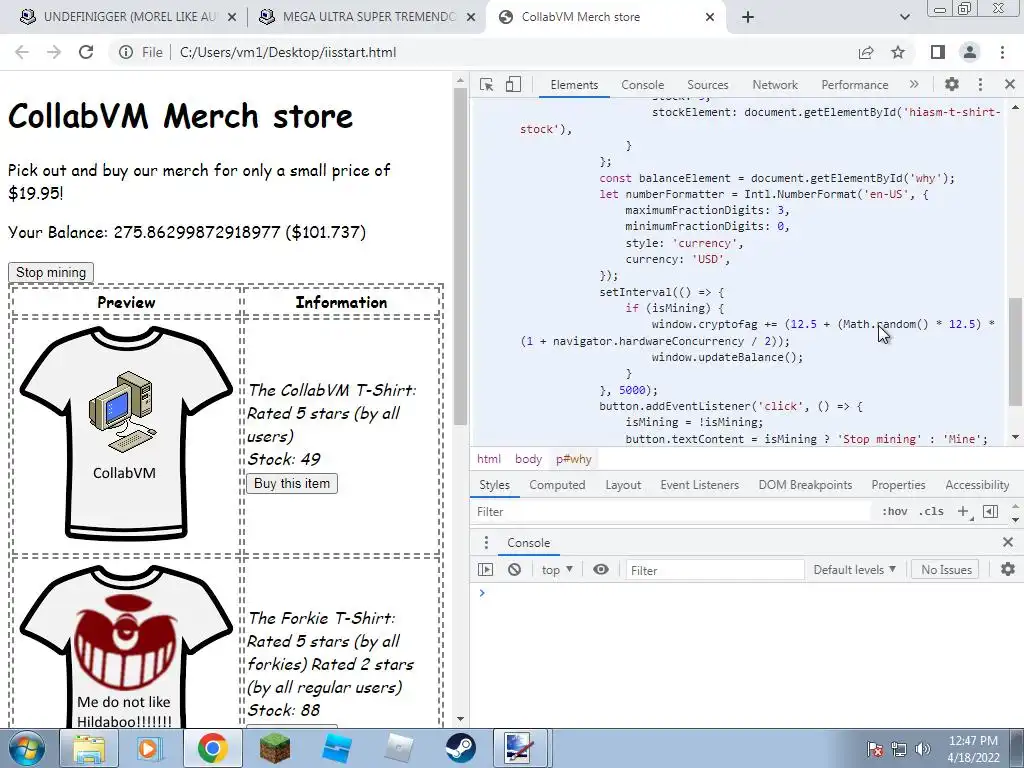The width and height of the screenshot is (1024, 768).
Task: Open the volume speaker tray icon
Action: 922,749
